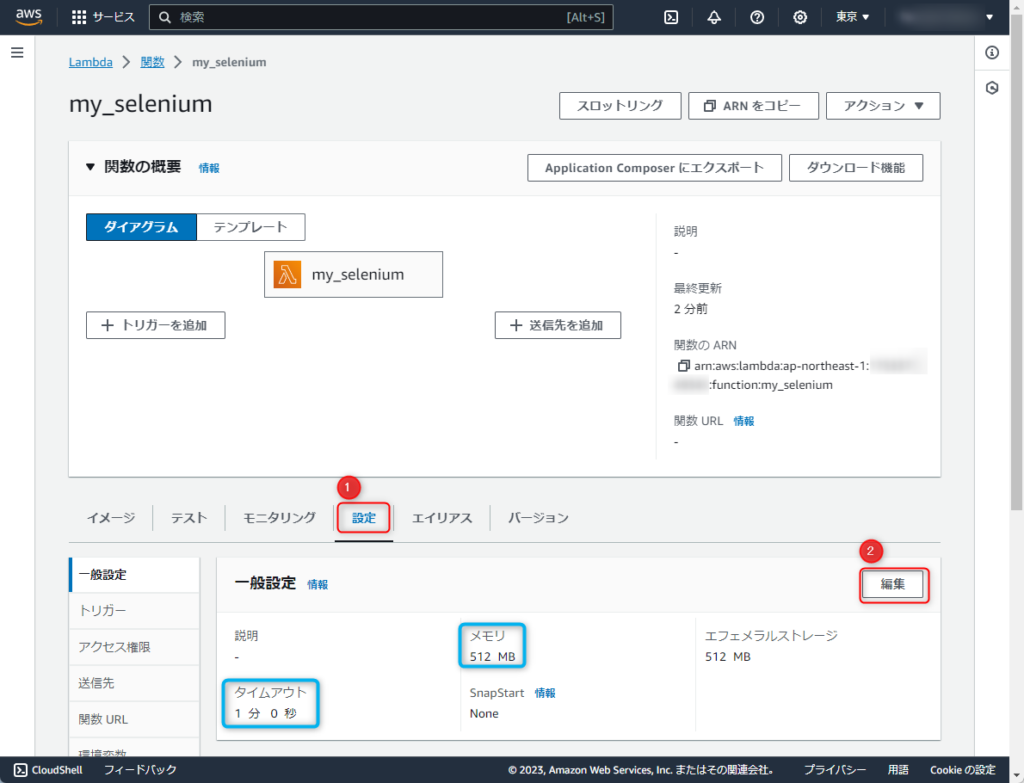Open 情報 link beside 一般設定 heading
1024x783 pixels.
tap(317, 584)
